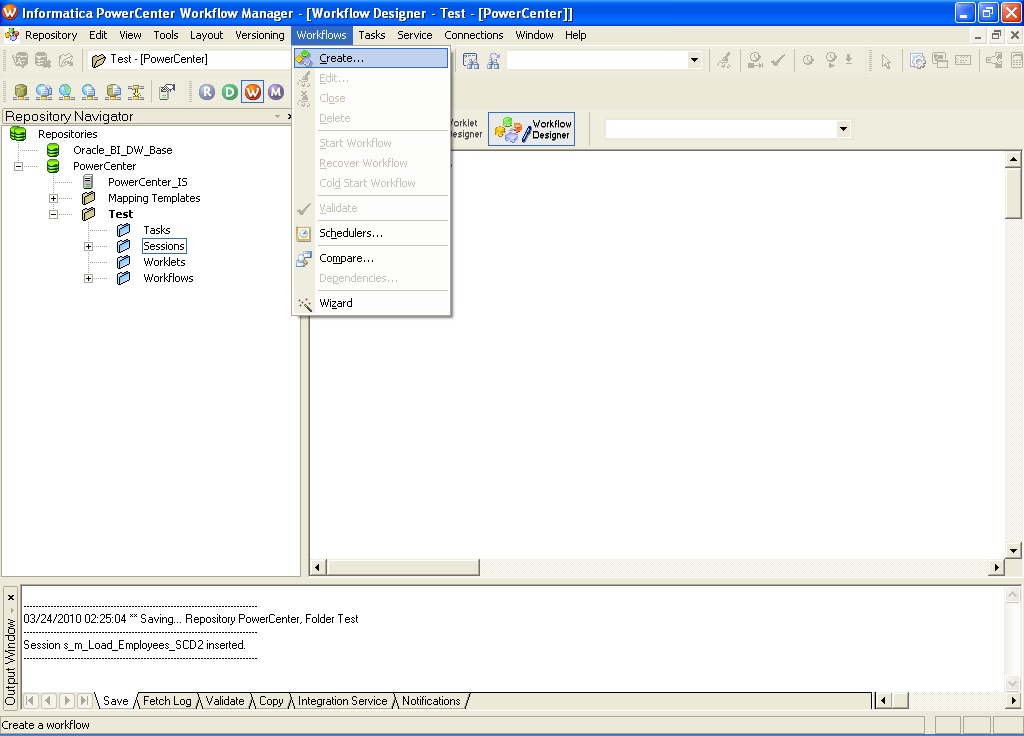
Task: Expand the Workflows tree node
Action: coord(88,279)
